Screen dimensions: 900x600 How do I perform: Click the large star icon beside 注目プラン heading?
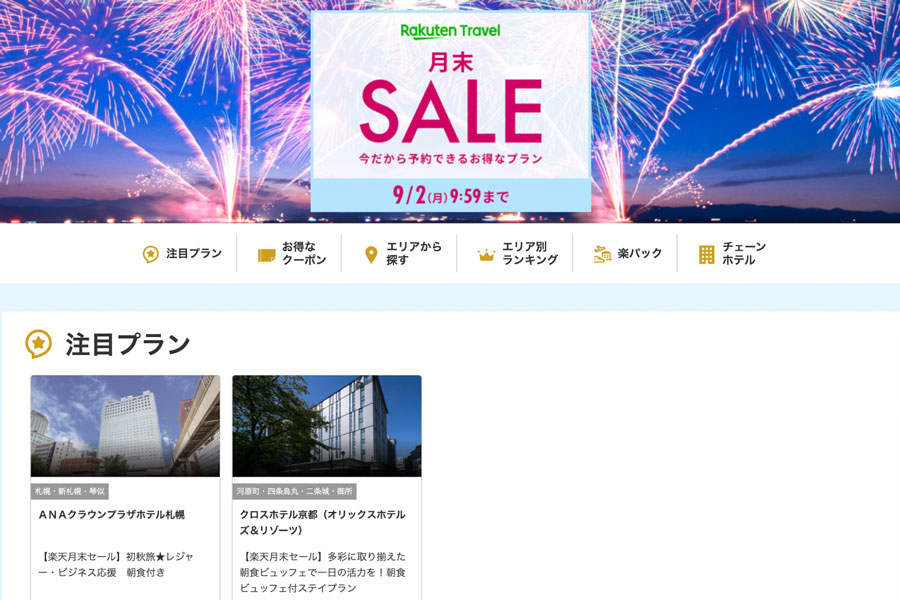38,344
